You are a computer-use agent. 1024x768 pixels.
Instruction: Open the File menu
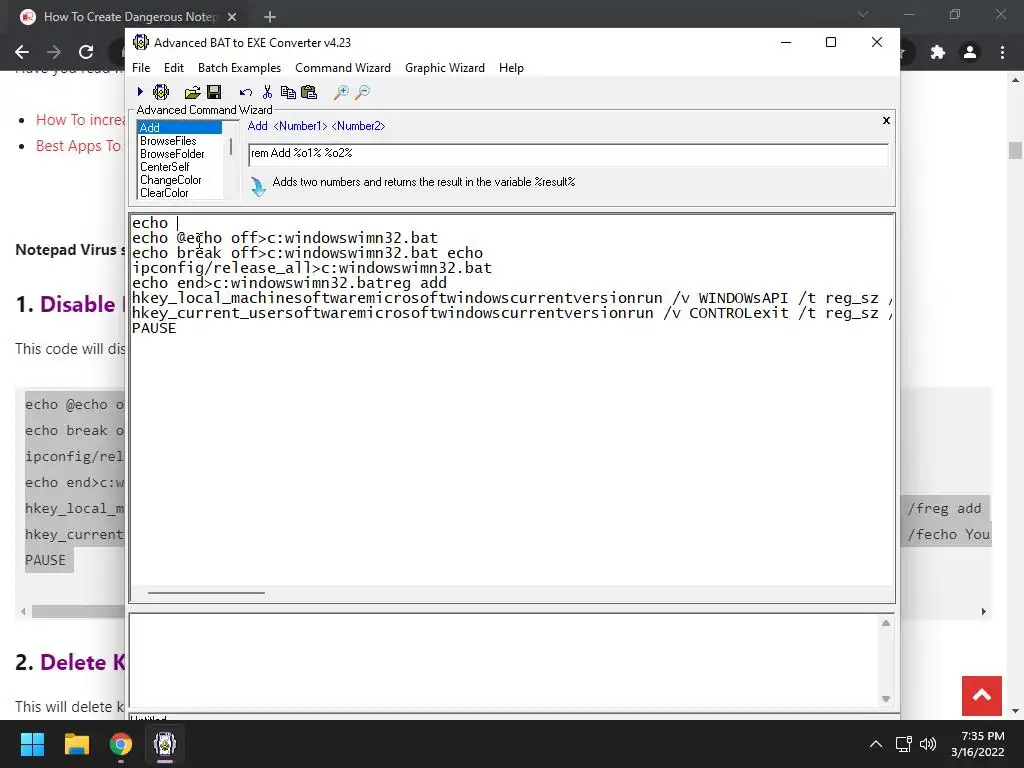click(x=141, y=68)
